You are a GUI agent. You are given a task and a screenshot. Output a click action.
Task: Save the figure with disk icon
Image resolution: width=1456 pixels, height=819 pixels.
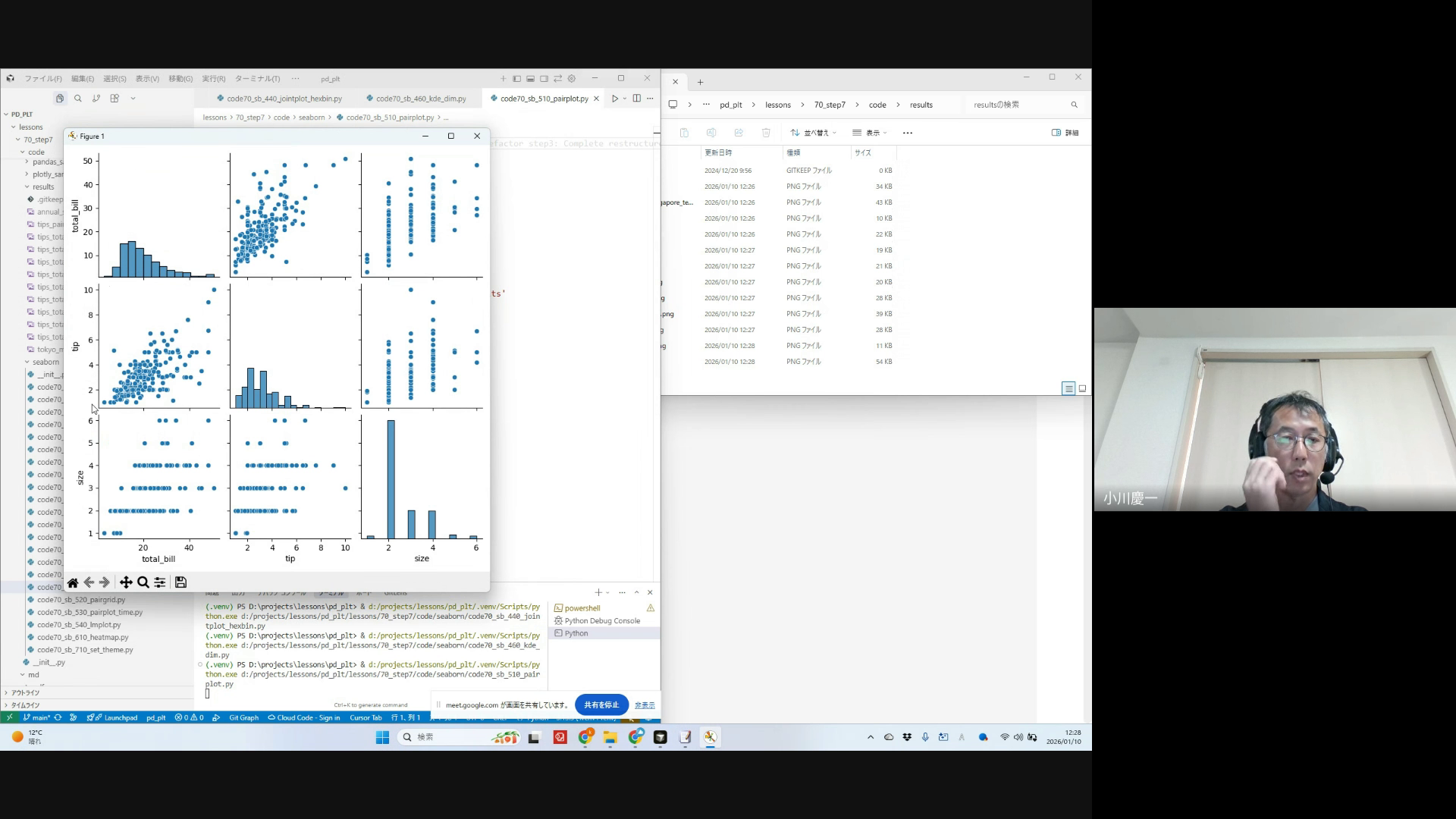pos(180,582)
